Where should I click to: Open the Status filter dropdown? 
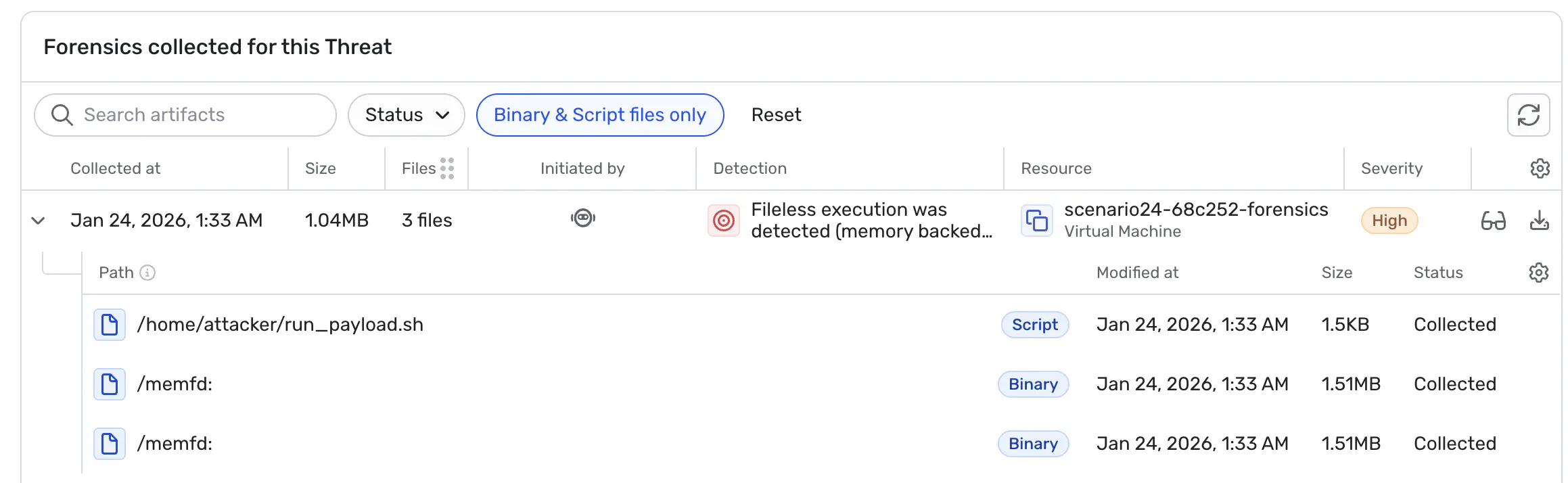[x=406, y=115]
